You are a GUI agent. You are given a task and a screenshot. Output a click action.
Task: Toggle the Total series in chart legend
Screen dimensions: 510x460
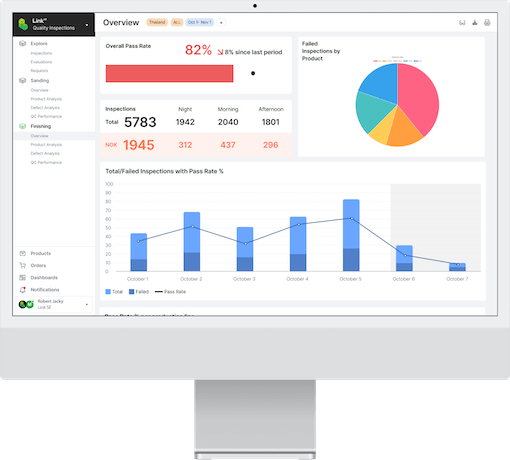click(x=114, y=292)
